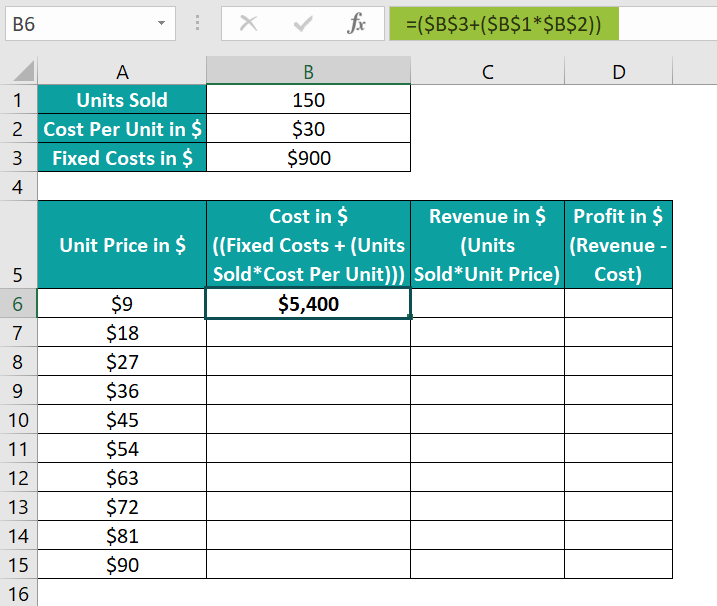
Task: Select row 4 header
Action: [18, 187]
